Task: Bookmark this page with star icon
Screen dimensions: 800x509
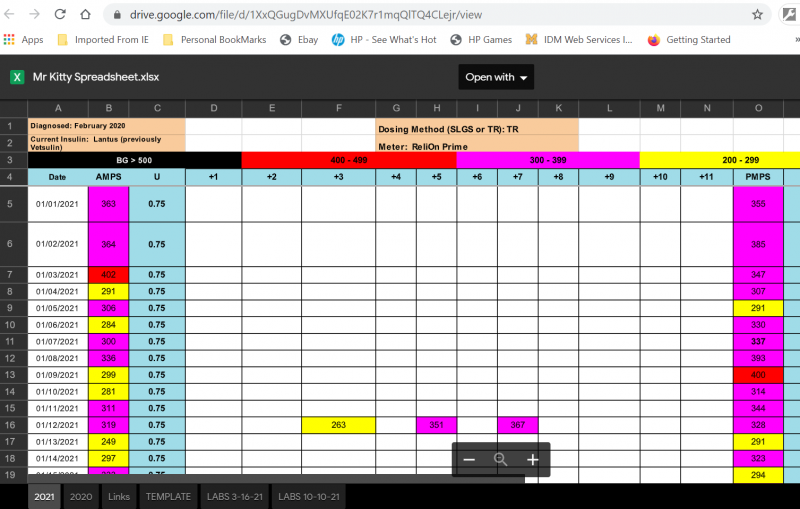Action: pos(758,15)
